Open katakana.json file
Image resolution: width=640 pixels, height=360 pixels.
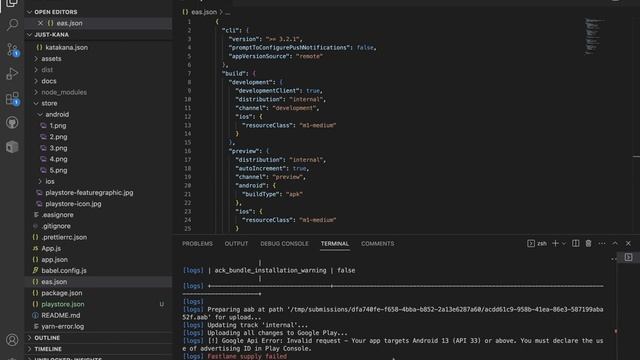66,47
